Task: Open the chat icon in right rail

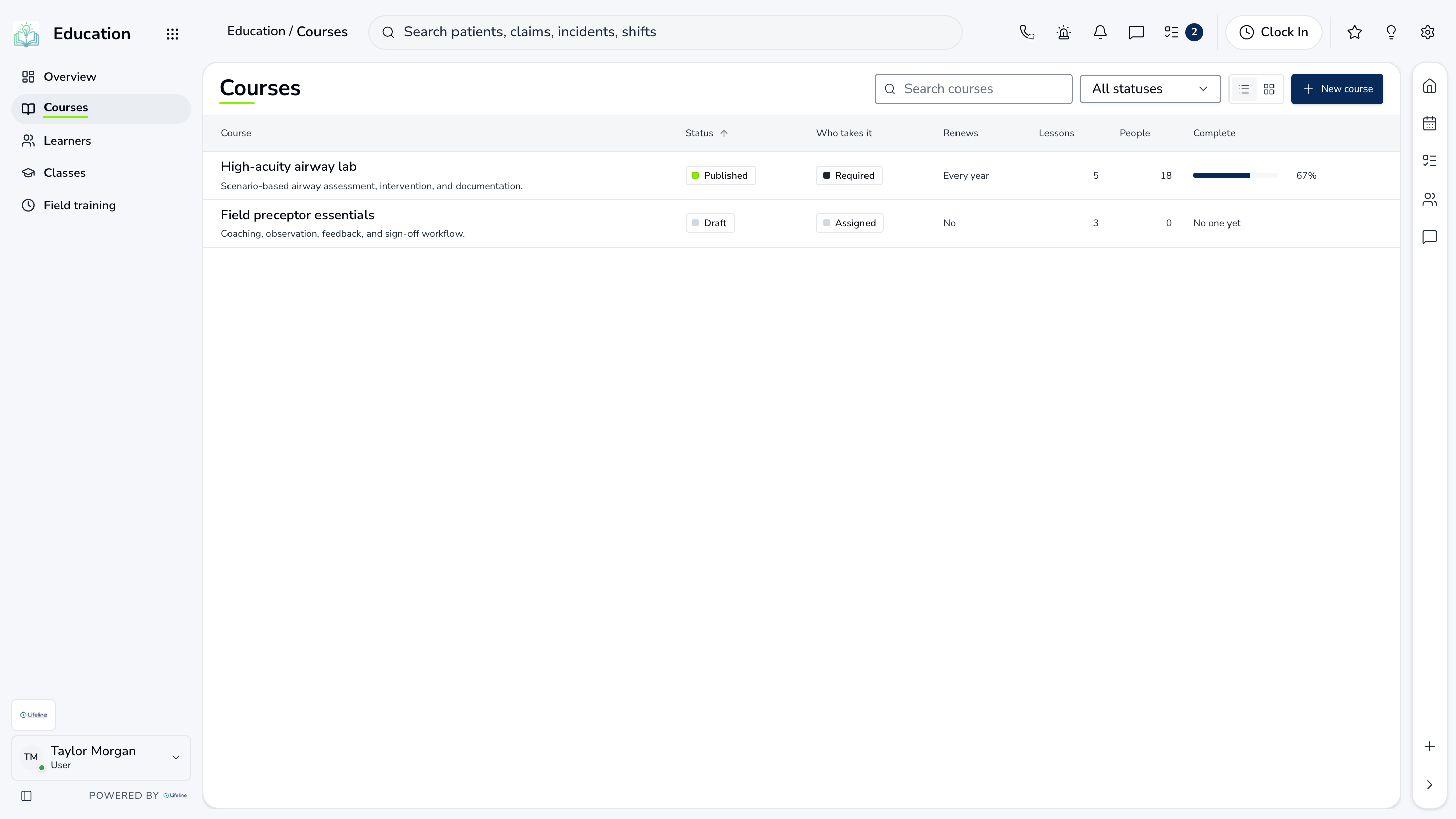Action: click(x=1429, y=236)
